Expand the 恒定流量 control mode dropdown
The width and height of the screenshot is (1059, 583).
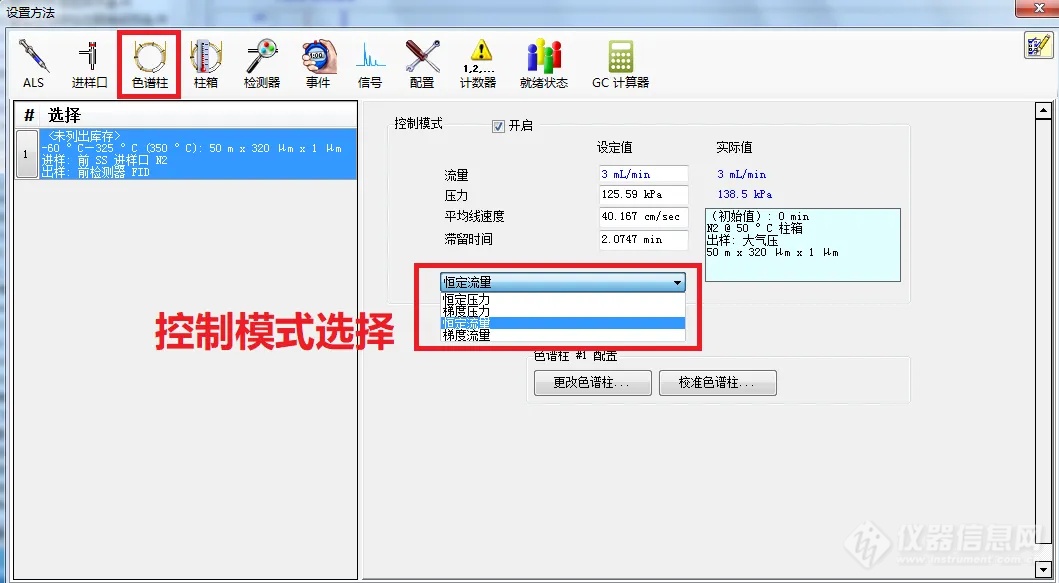tap(563, 282)
